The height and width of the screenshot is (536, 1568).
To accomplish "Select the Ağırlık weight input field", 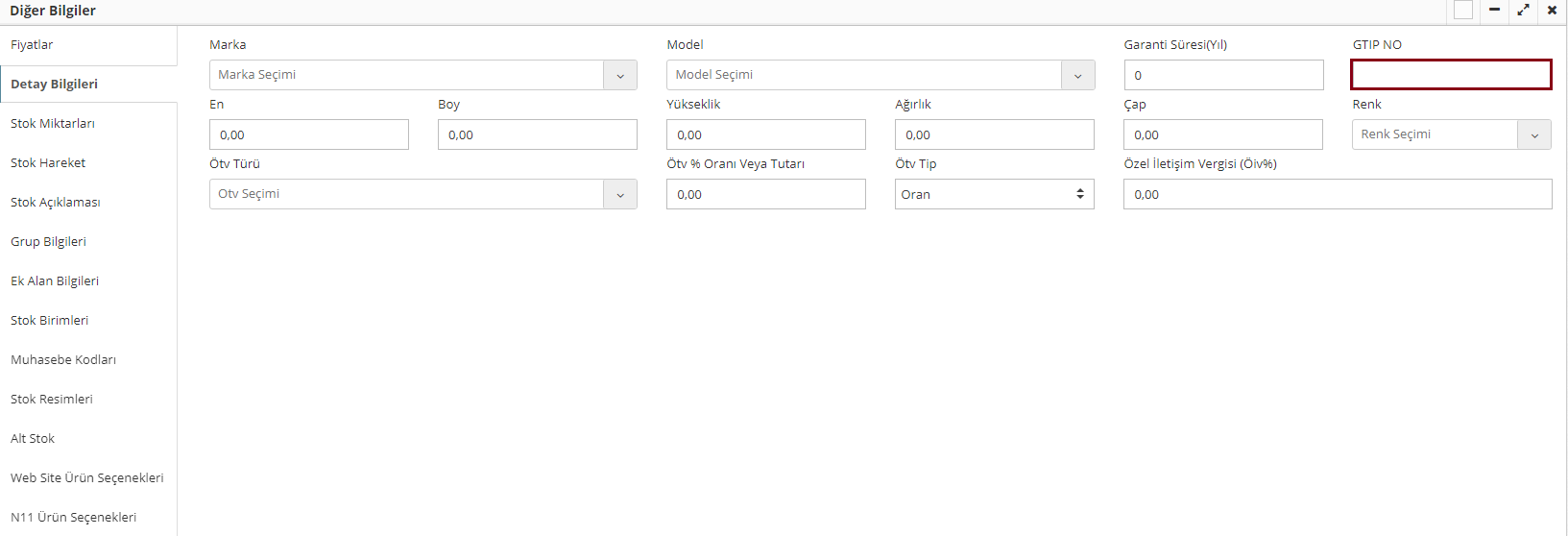I will [994, 134].
